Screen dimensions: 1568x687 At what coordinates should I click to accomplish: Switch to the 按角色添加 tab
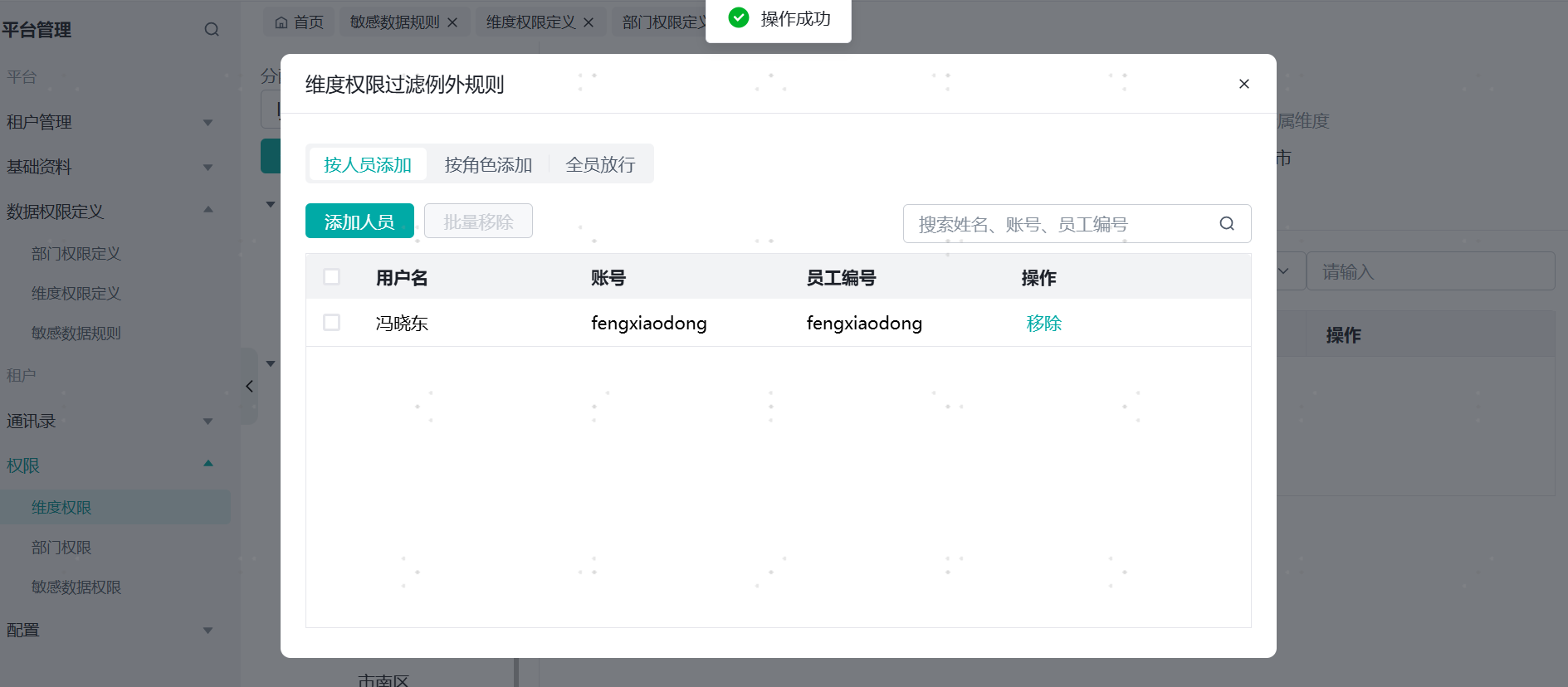(x=488, y=164)
